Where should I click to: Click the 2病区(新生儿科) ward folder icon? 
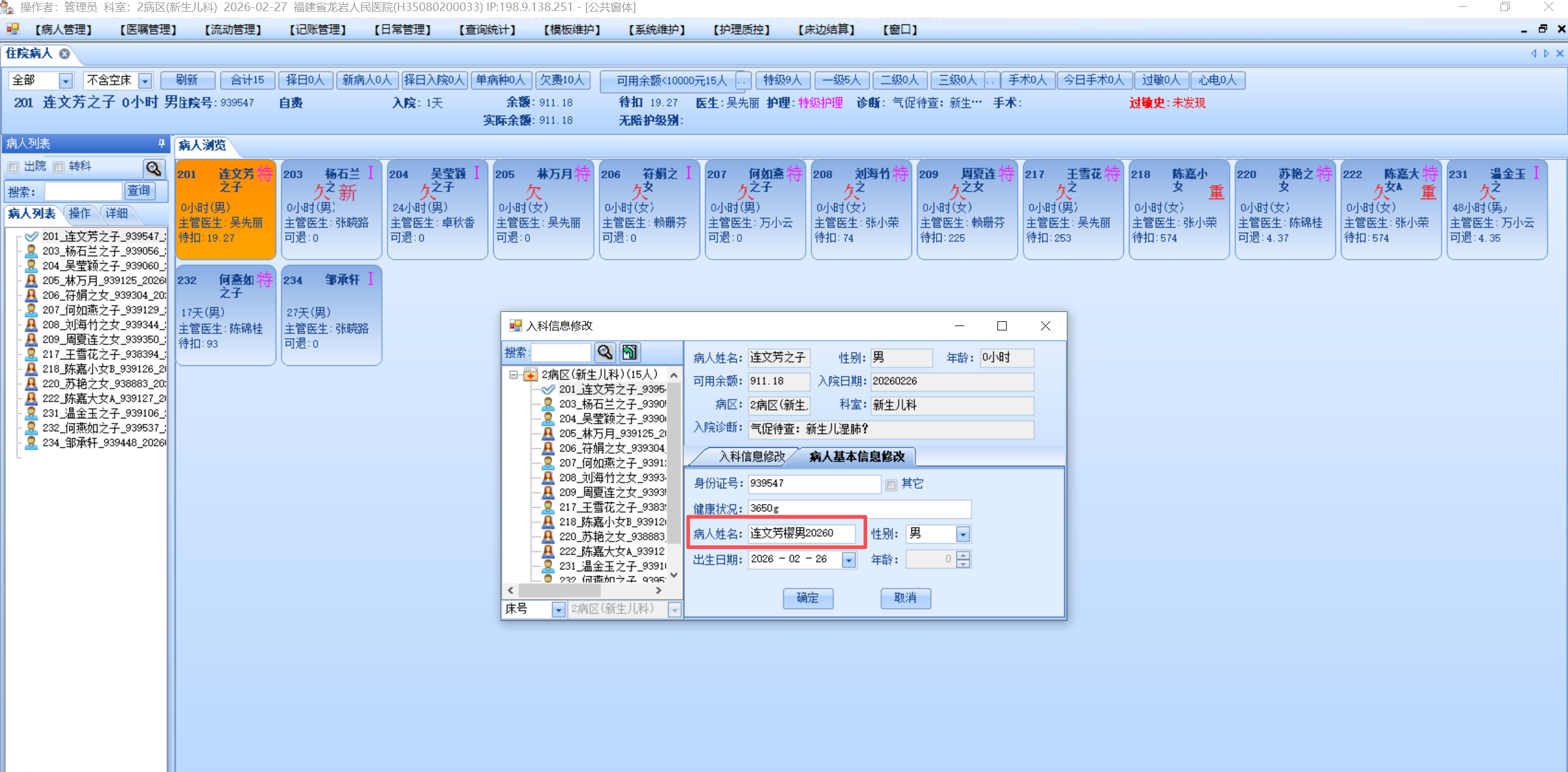pos(530,375)
